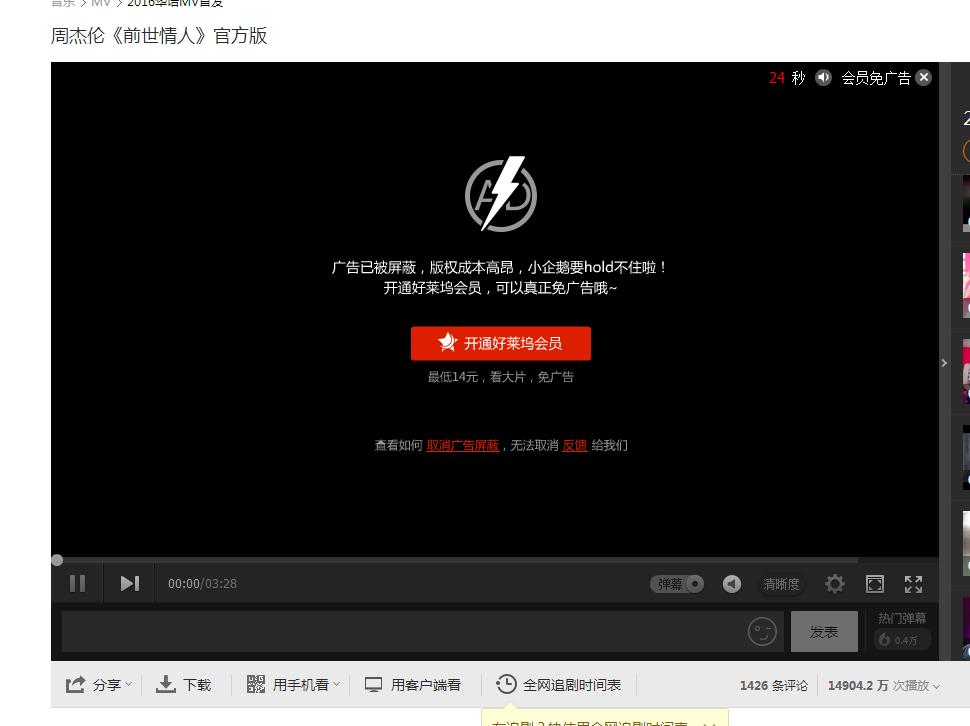Click the 2016华语MV首发 breadcrumb
The image size is (970, 726).
point(175,3)
